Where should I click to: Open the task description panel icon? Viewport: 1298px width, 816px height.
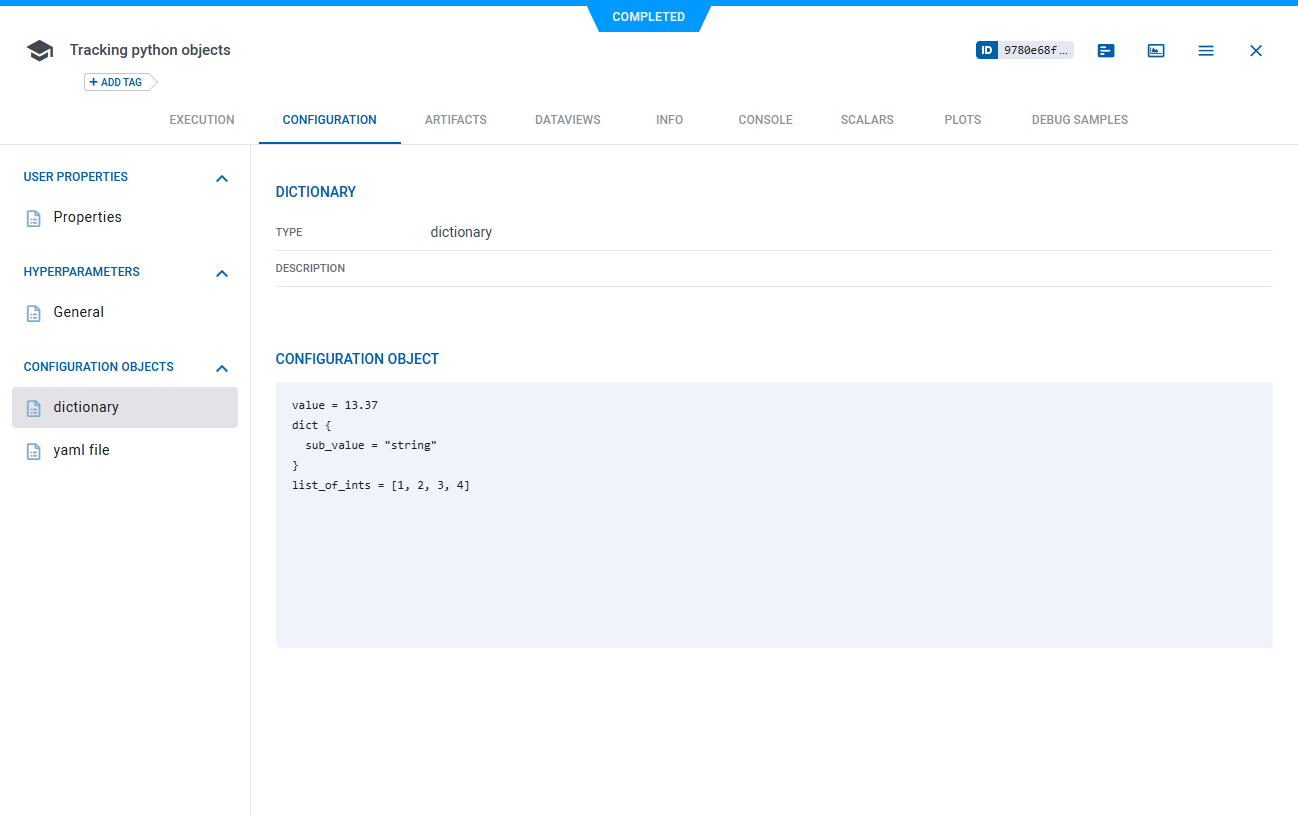coord(1105,50)
